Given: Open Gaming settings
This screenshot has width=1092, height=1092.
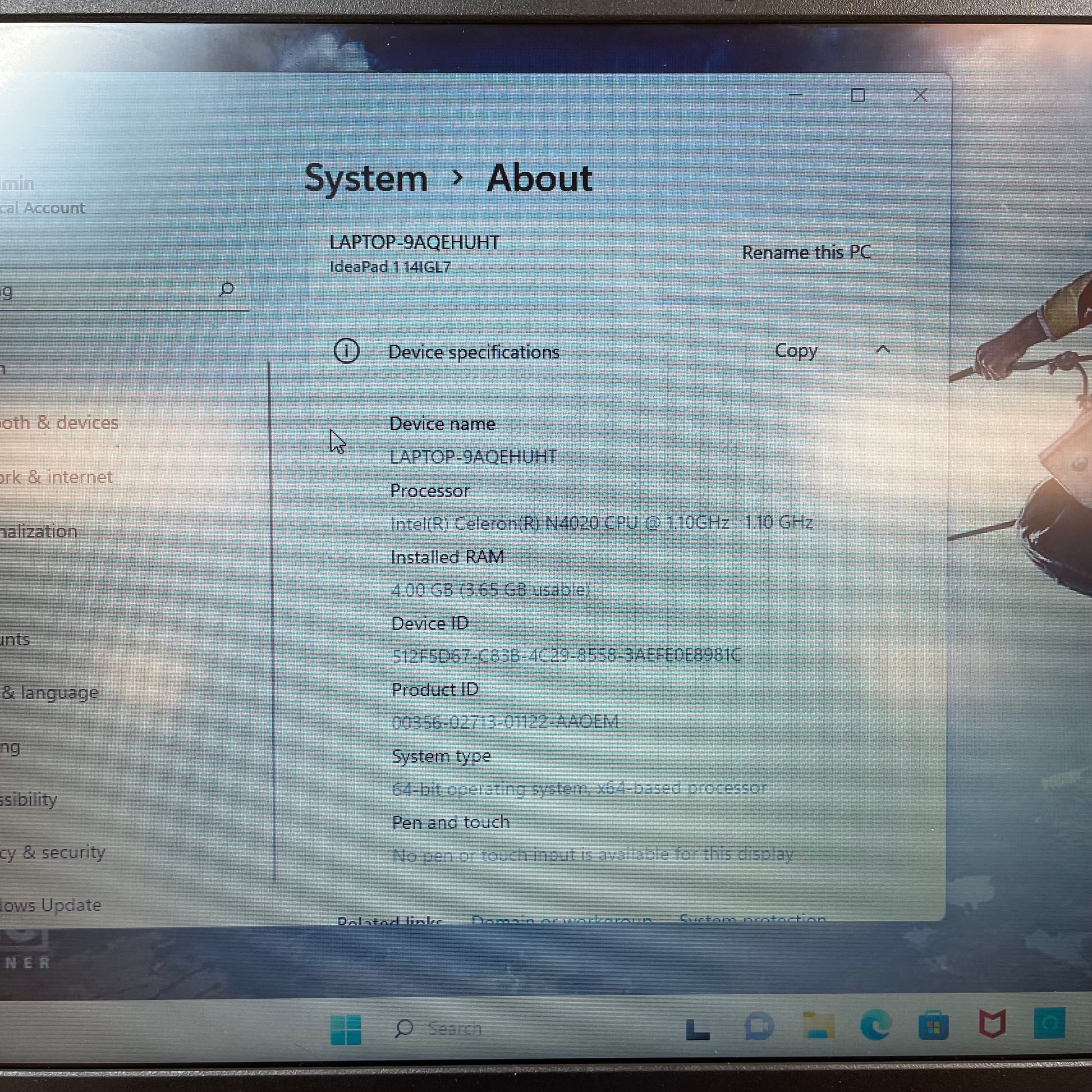Looking at the screenshot, I should (x=10, y=747).
